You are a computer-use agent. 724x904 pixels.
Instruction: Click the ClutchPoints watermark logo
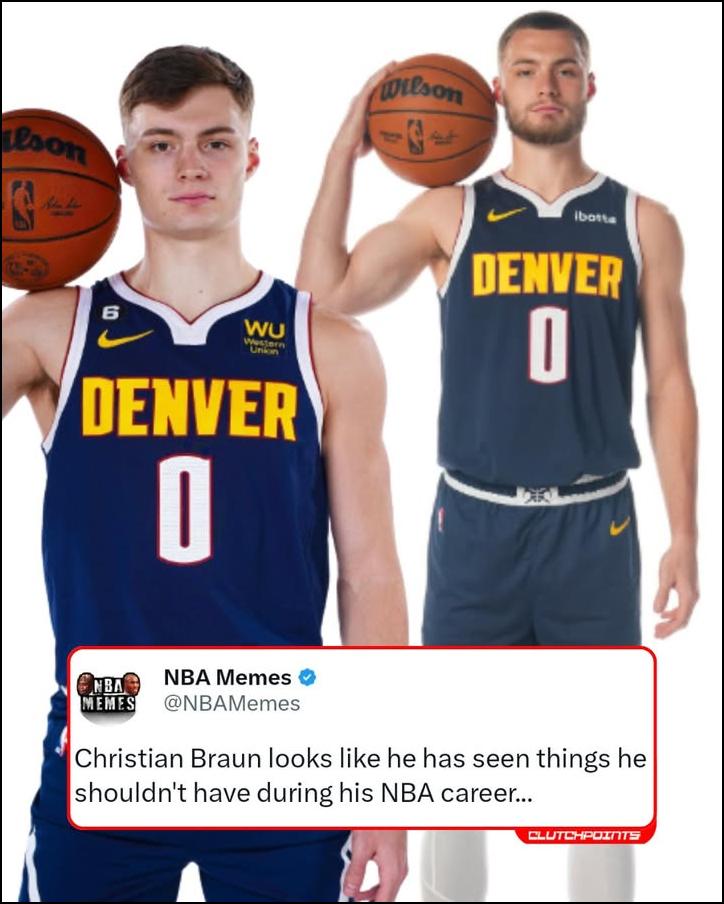[x=584, y=835]
